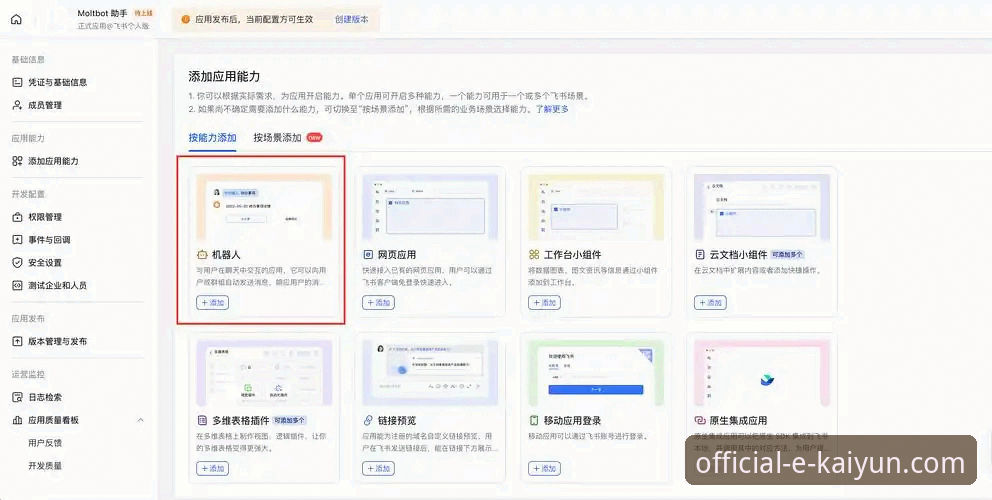This screenshot has height=500, width=992.
Task: Switch to the 按场景添加 tab
Action: pos(277,137)
